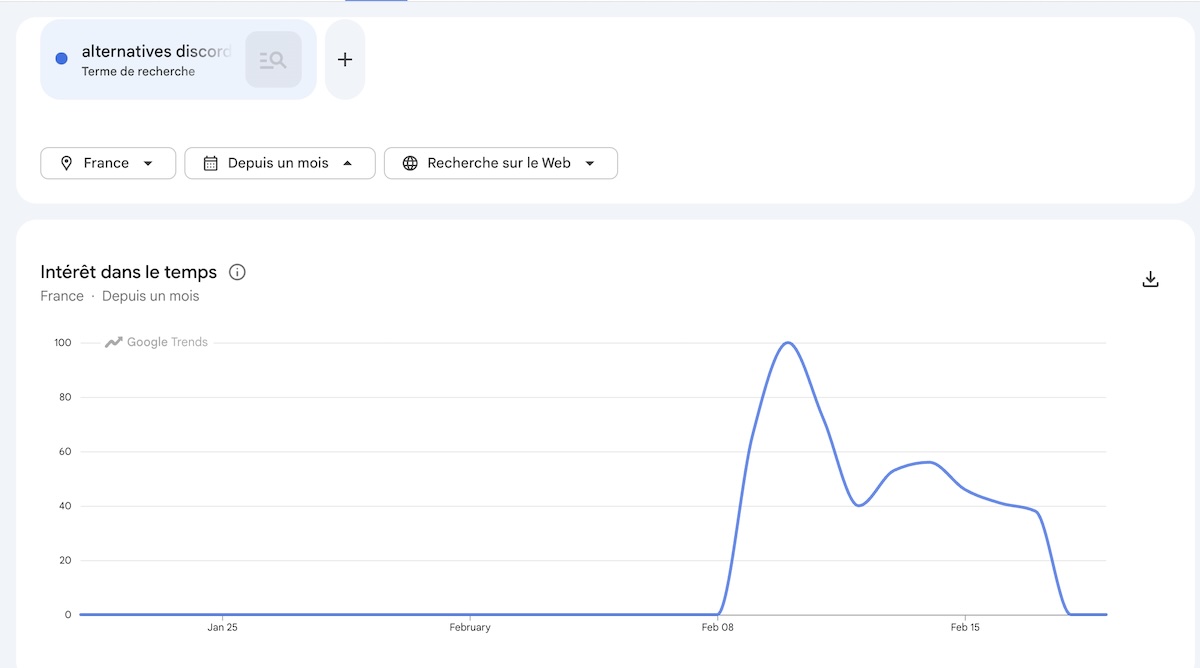
Task: Expand the Recherche sur le Web dropdown arrow
Action: 590,163
